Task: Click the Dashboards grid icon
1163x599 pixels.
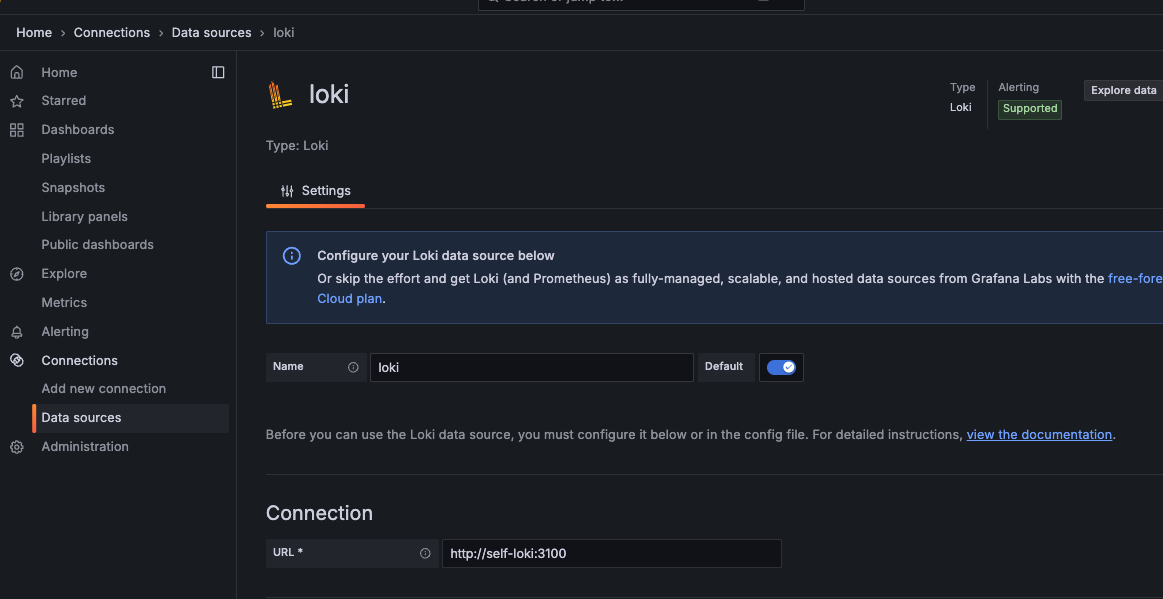Action: tap(16, 130)
